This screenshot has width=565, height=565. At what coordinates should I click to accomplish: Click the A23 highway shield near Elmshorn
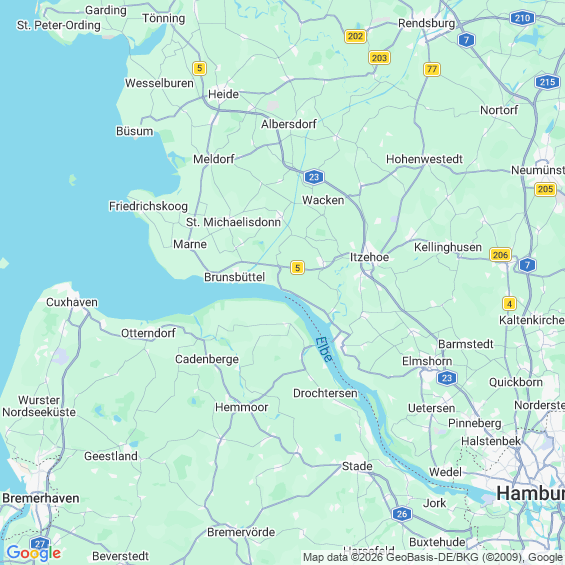coord(447,378)
